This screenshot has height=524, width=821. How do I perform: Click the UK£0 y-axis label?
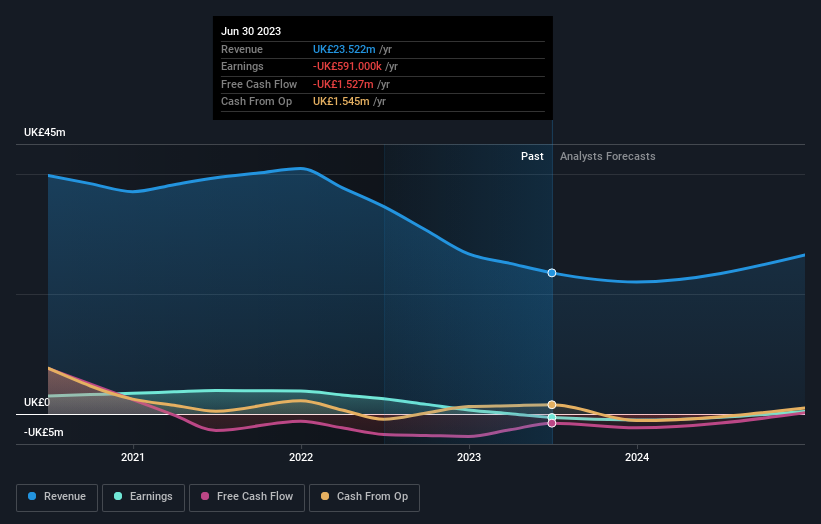click(37, 402)
